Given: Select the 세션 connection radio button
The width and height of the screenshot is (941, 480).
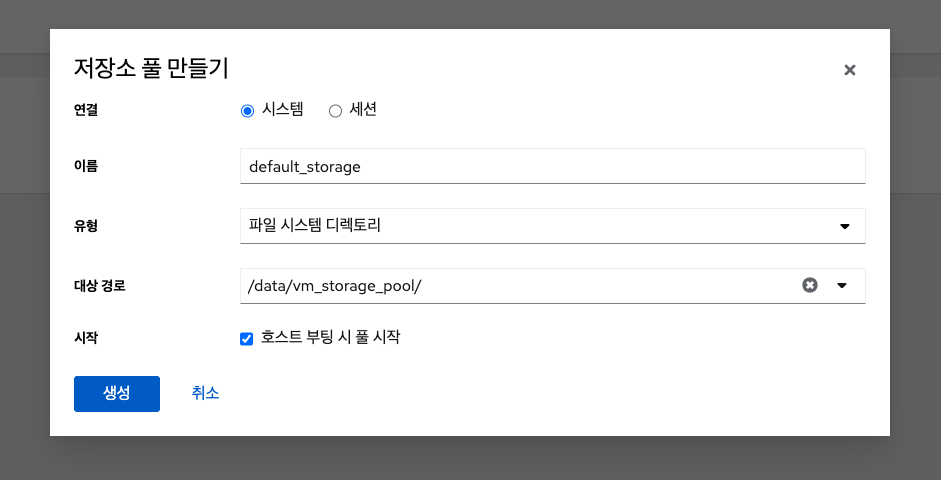Looking at the screenshot, I should 336,111.
